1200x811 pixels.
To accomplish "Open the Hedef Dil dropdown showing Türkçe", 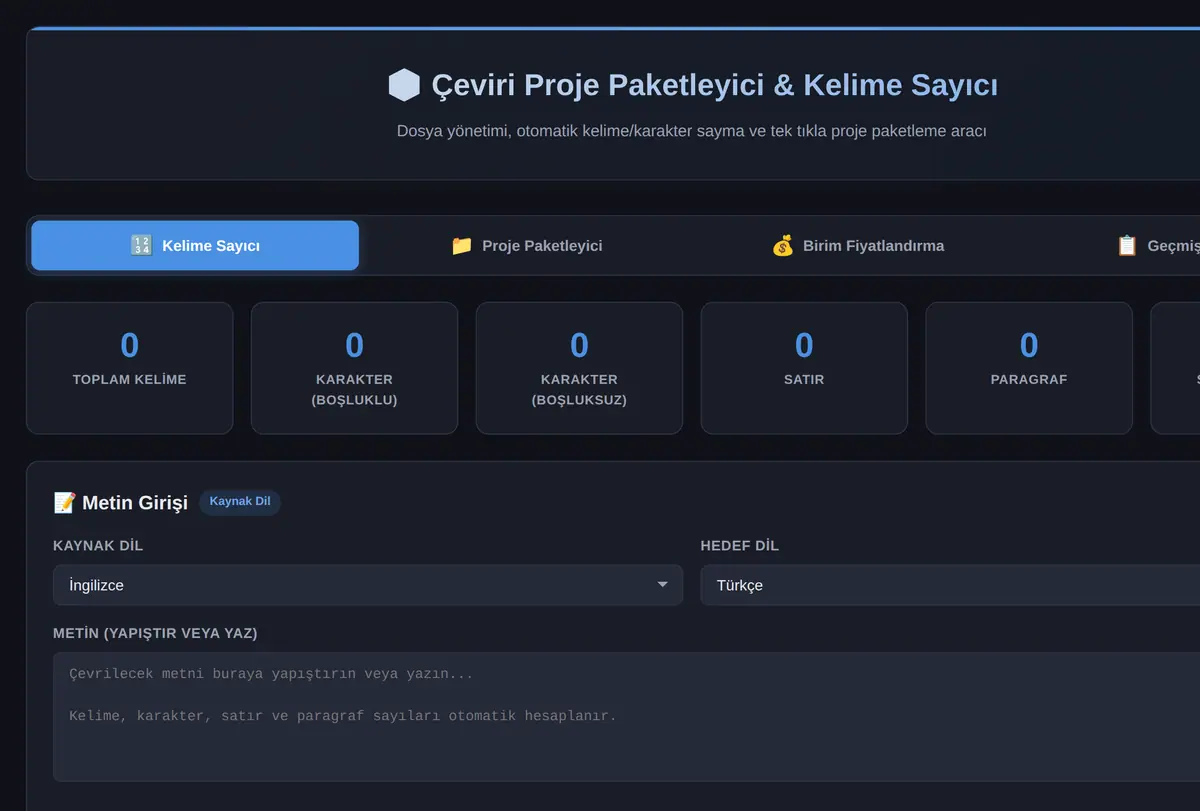I will tap(950, 585).
